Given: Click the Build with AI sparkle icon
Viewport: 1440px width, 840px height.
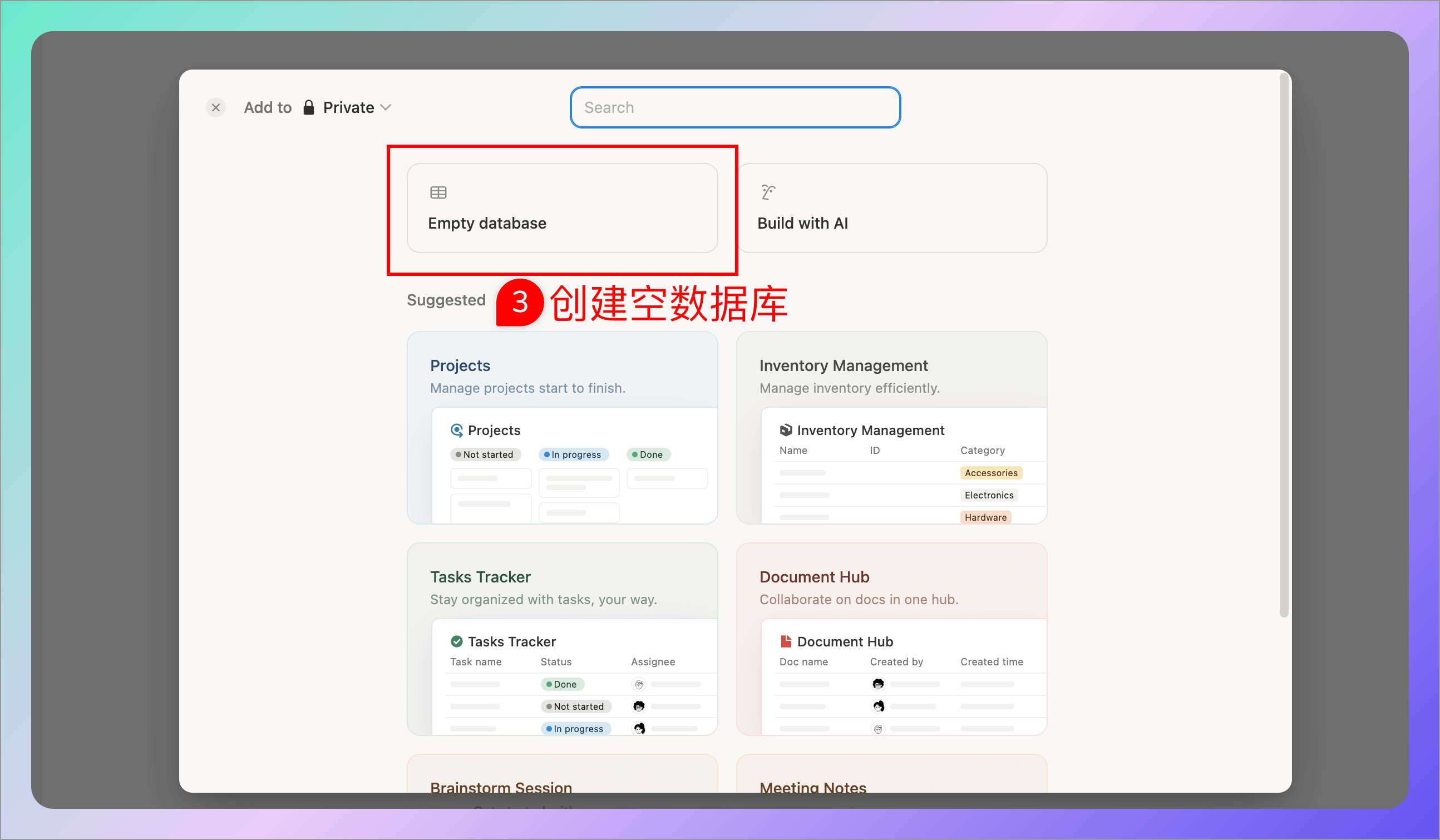Looking at the screenshot, I should (x=766, y=192).
